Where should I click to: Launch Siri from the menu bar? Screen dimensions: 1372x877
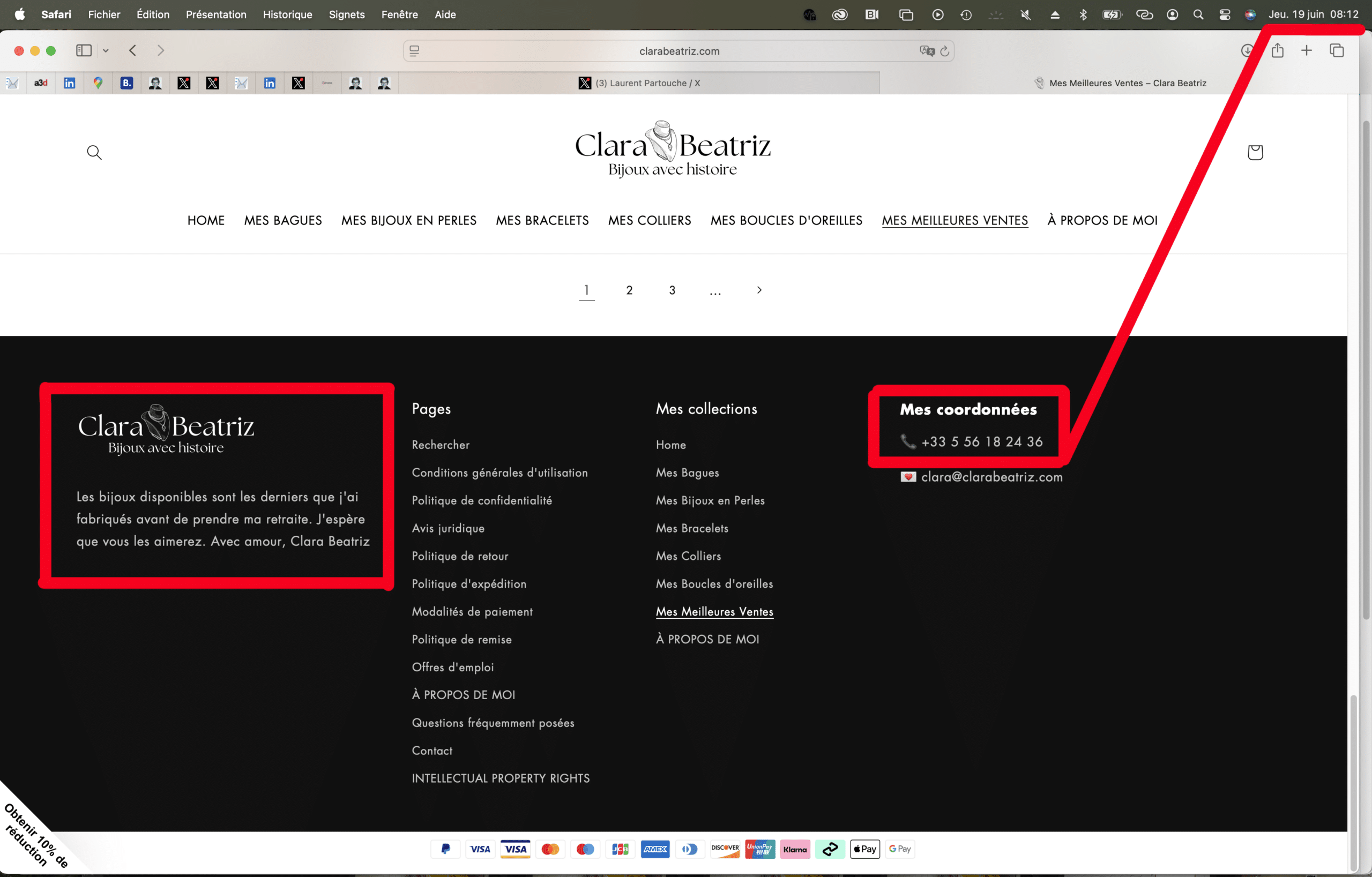pos(1250,15)
